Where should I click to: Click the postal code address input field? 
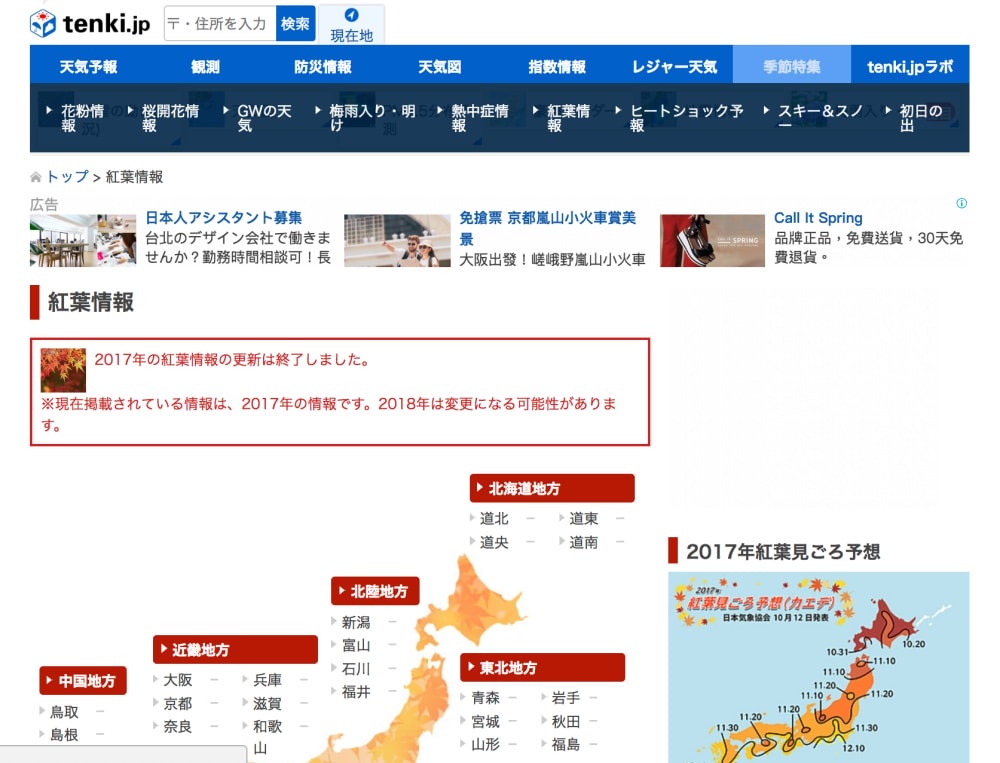coord(220,24)
